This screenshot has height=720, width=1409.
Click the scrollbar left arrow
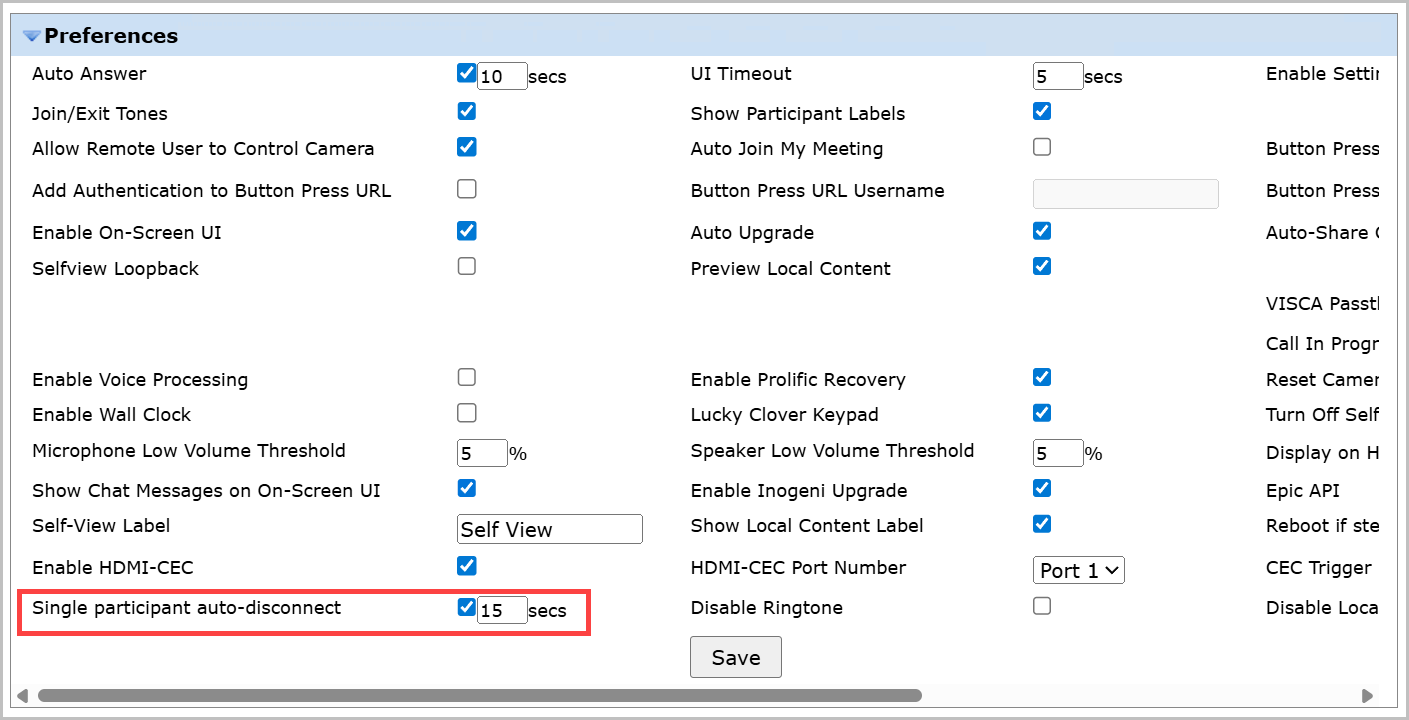[21, 695]
